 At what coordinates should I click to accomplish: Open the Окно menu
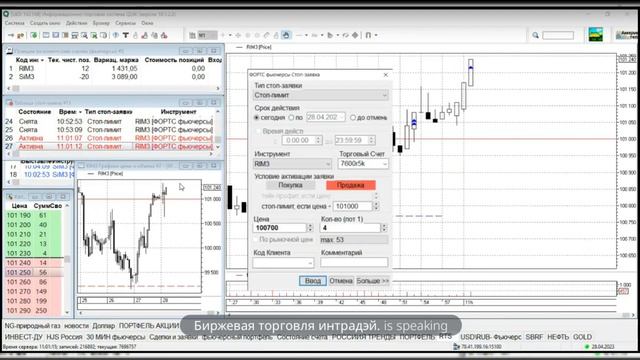coord(147,23)
